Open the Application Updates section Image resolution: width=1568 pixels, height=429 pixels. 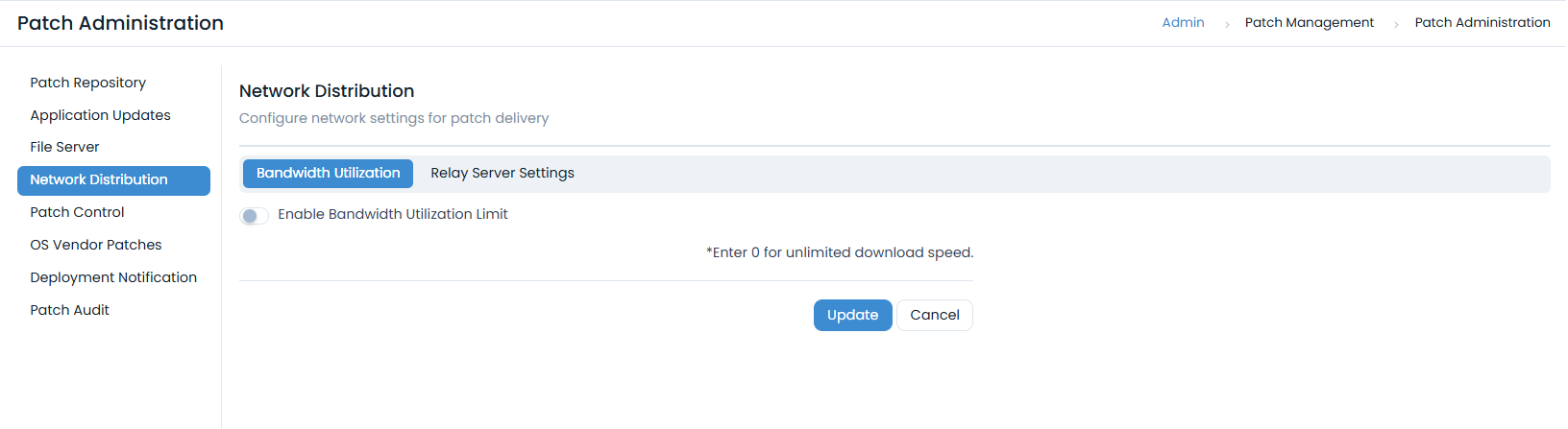click(100, 115)
